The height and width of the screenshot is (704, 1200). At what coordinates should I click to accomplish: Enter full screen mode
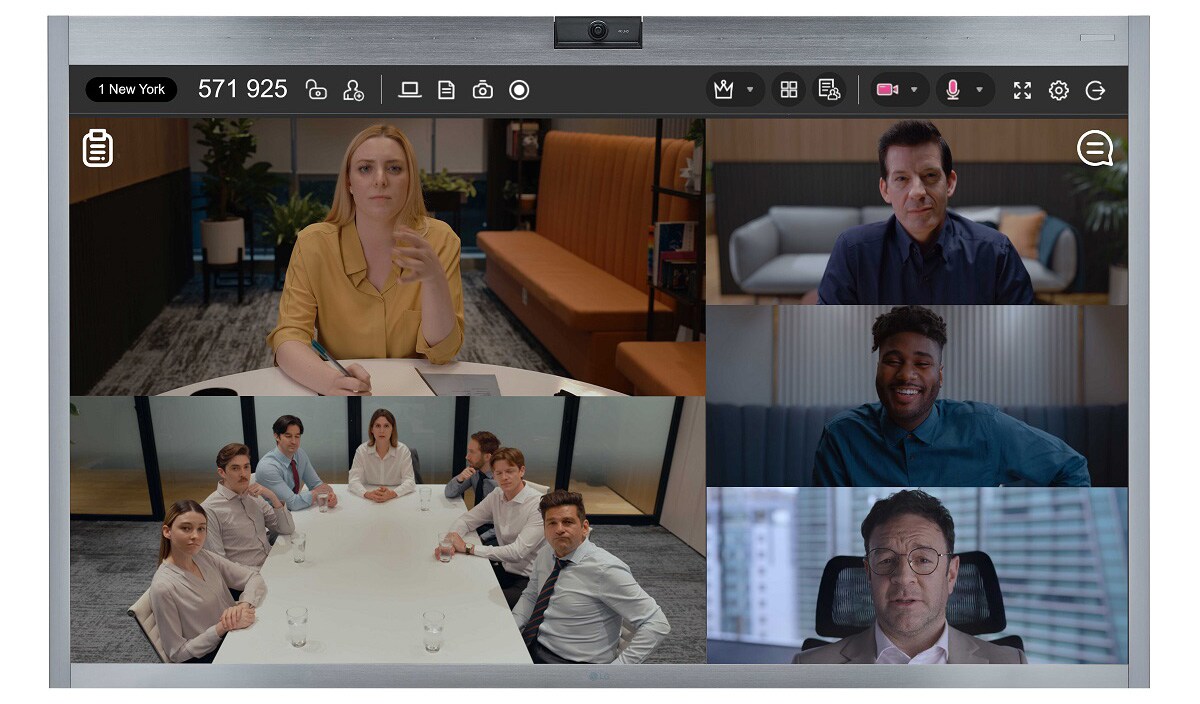(x=1022, y=90)
